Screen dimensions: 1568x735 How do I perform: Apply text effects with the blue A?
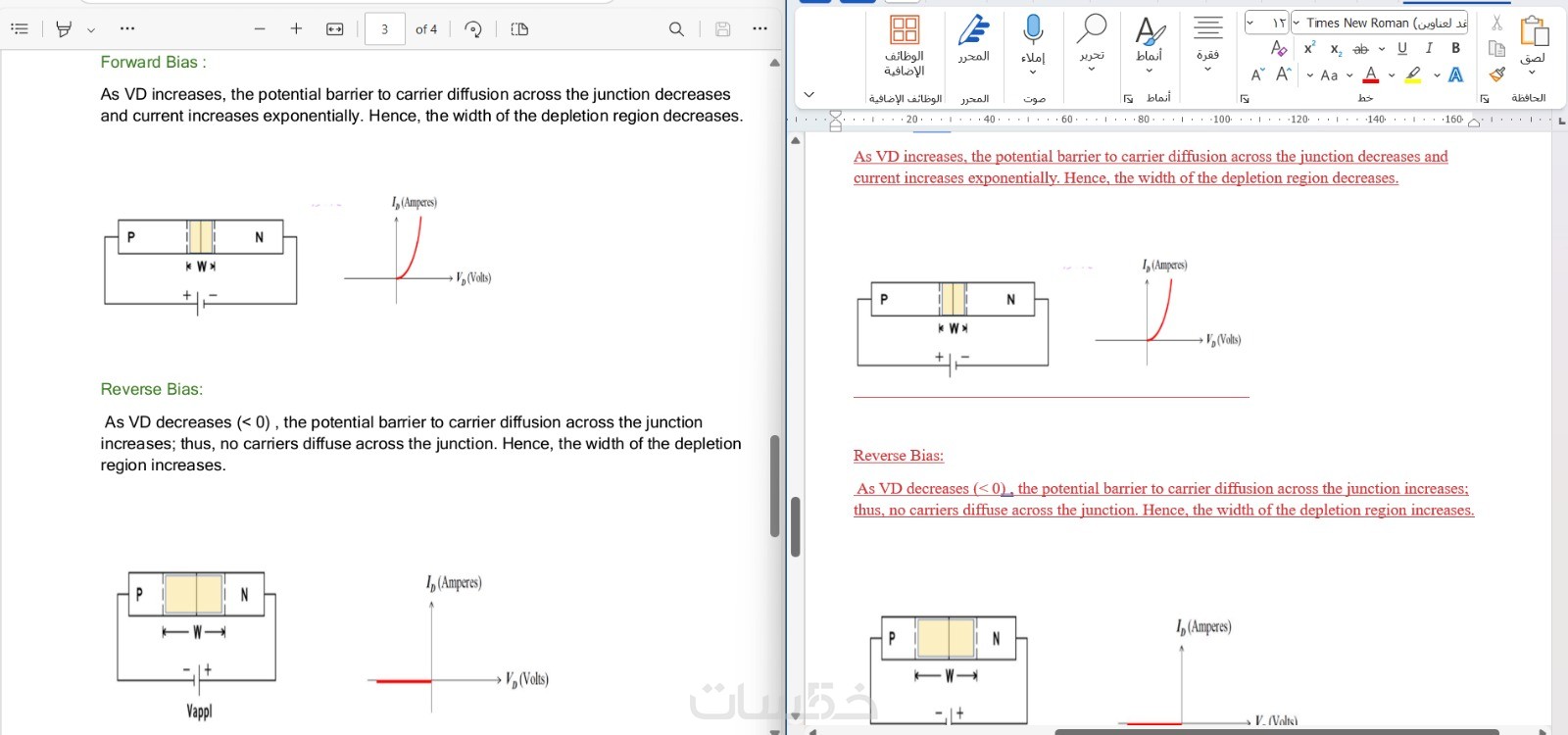1456,74
